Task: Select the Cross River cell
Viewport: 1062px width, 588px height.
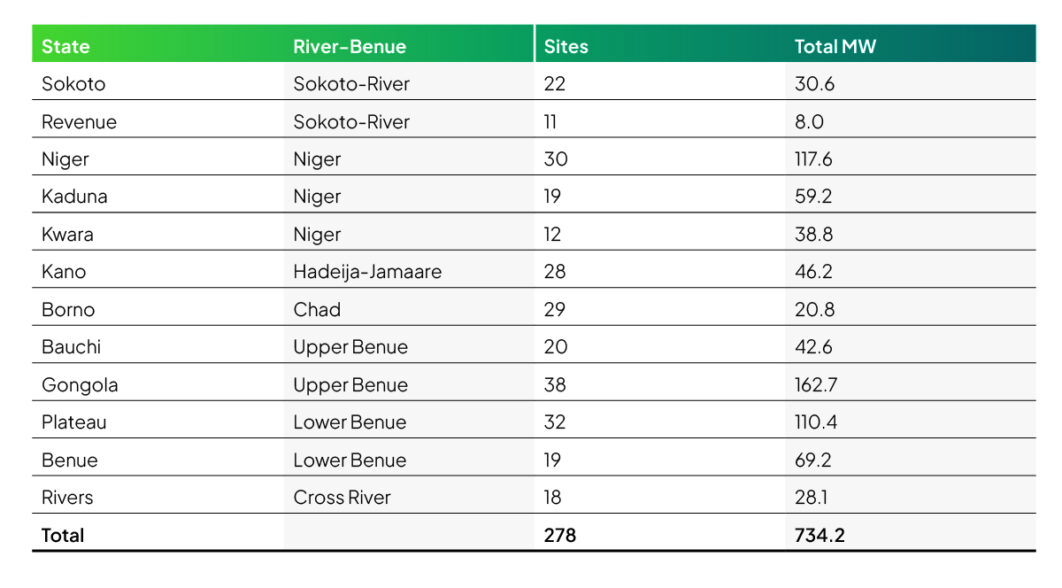Action: pos(341,497)
